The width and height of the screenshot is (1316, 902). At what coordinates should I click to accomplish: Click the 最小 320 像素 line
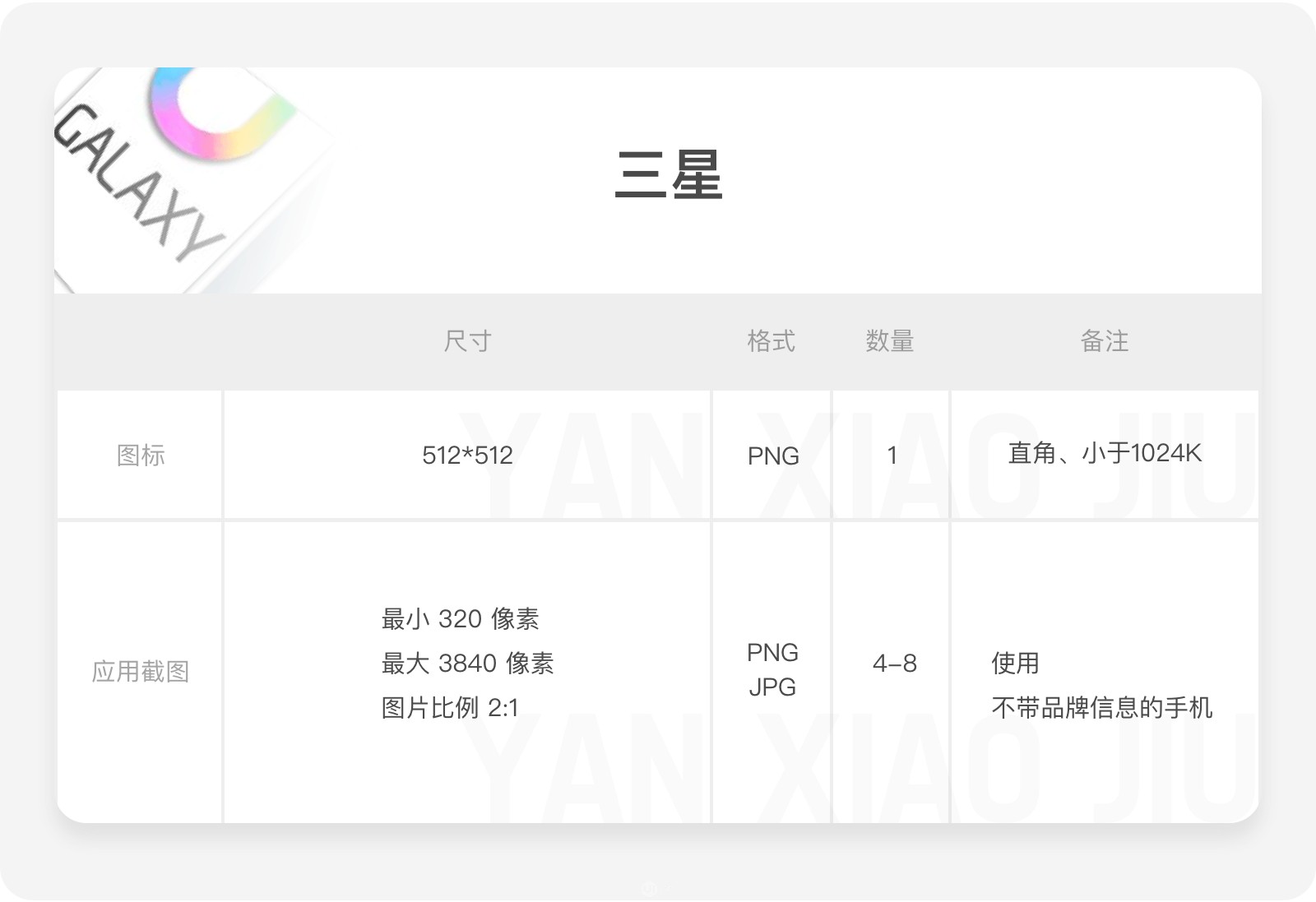tap(460, 618)
